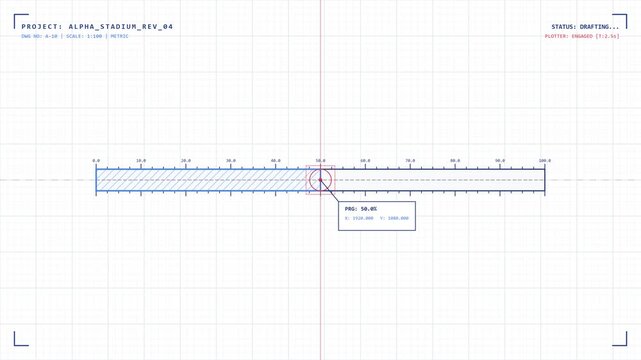Click the circular plotter cursor on the progress bar
Screen dimensions: 641x360
tap(320, 180)
